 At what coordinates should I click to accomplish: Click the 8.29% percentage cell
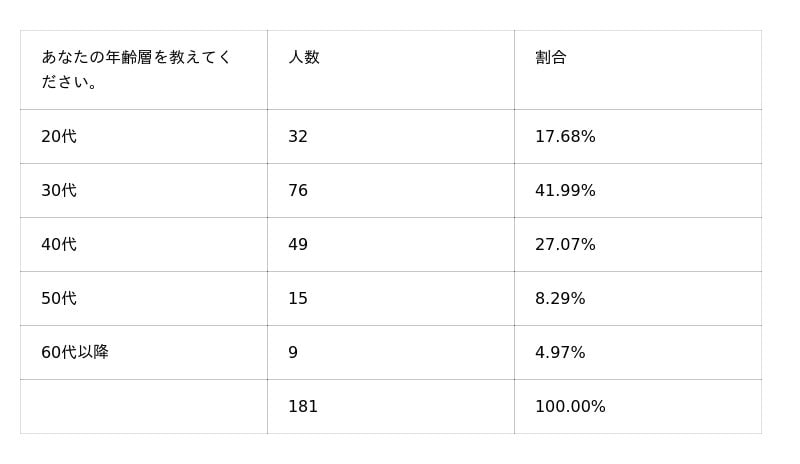(x=560, y=299)
